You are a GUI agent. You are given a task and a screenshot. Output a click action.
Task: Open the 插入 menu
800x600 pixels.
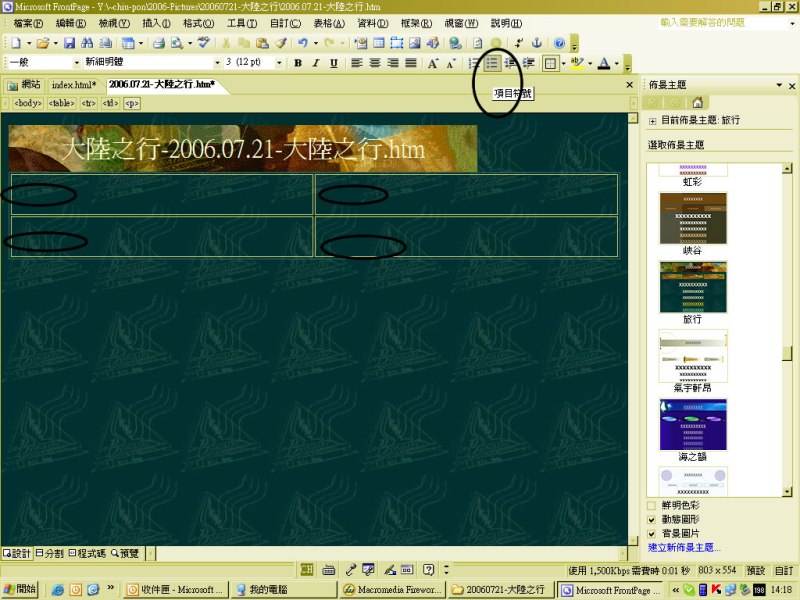click(x=156, y=23)
